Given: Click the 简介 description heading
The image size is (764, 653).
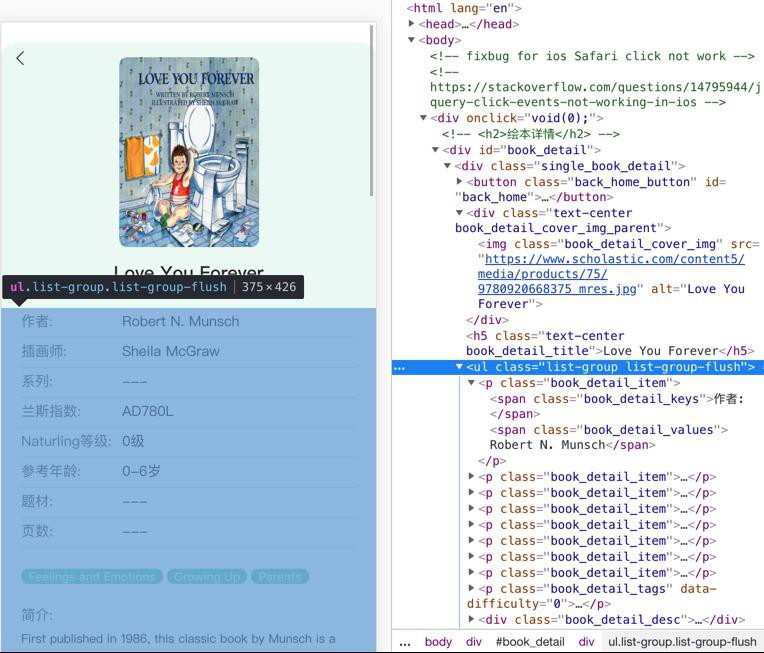Looking at the screenshot, I should (37, 615).
